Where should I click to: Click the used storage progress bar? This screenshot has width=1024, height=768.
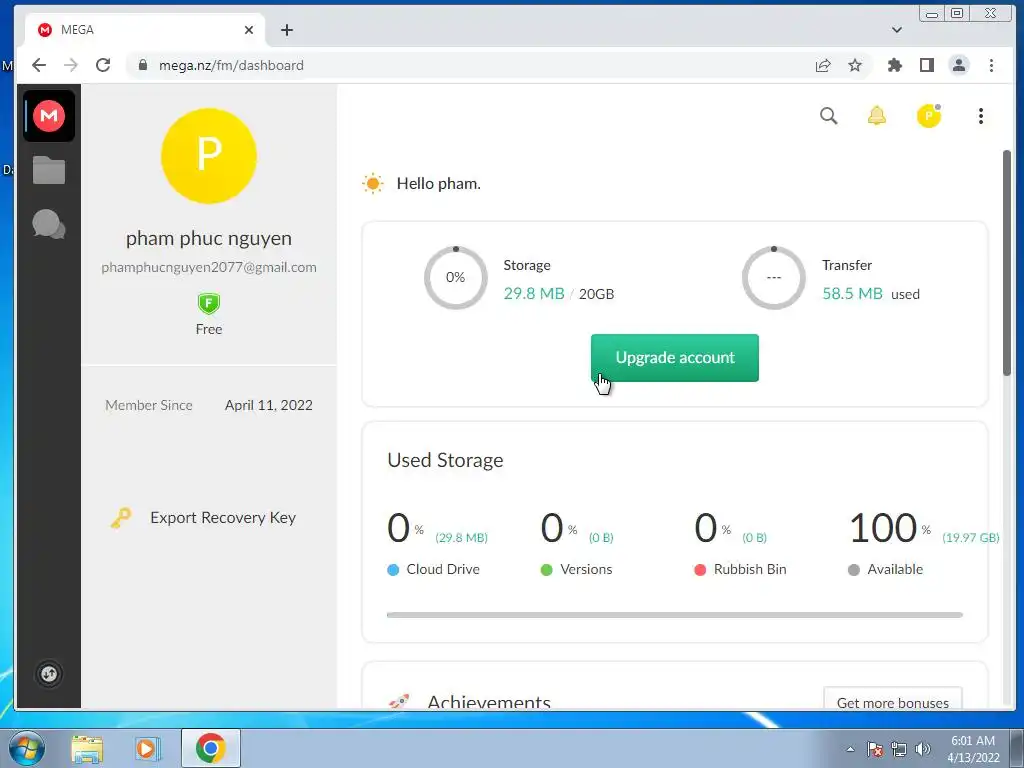[675, 615]
